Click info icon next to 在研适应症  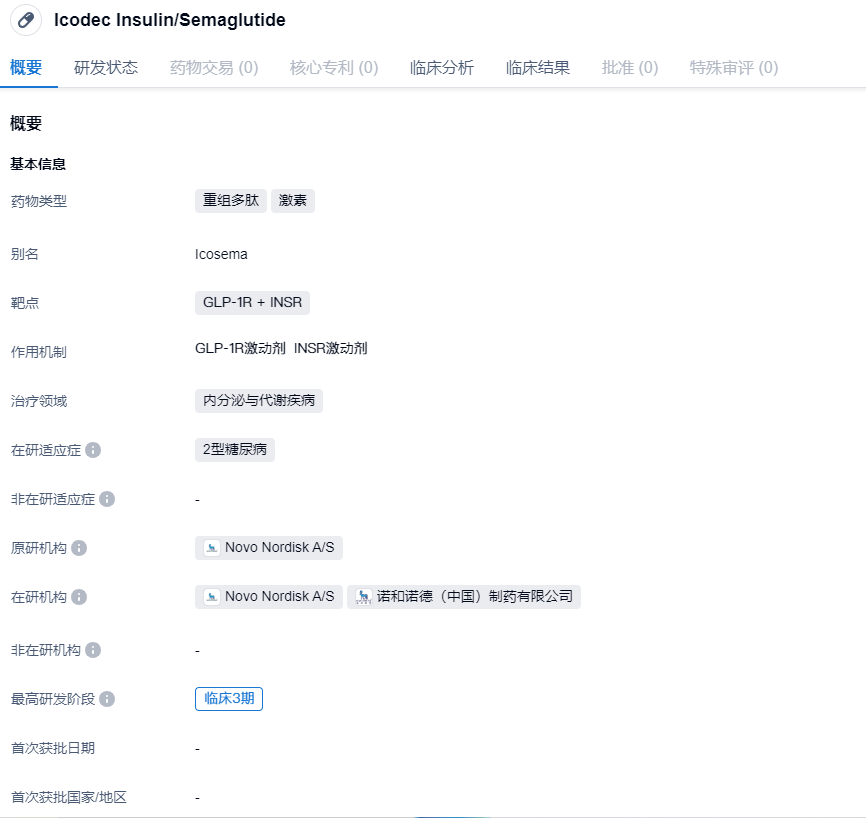93,450
